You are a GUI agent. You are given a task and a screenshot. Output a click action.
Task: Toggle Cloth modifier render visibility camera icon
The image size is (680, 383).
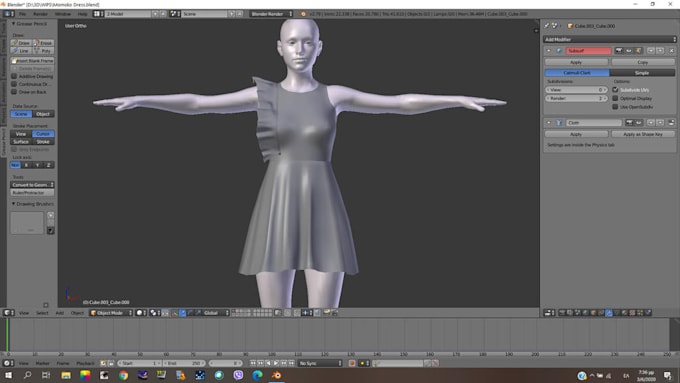coord(629,123)
